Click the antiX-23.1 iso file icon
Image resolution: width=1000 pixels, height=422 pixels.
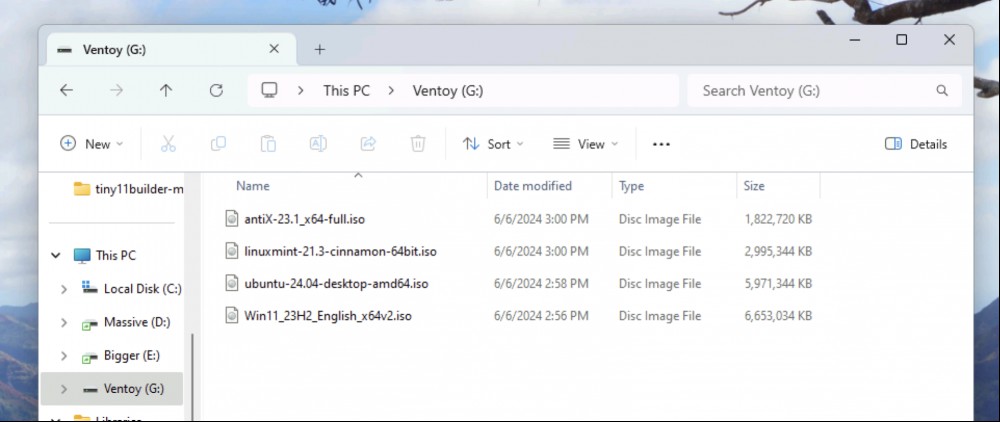[x=232, y=219]
